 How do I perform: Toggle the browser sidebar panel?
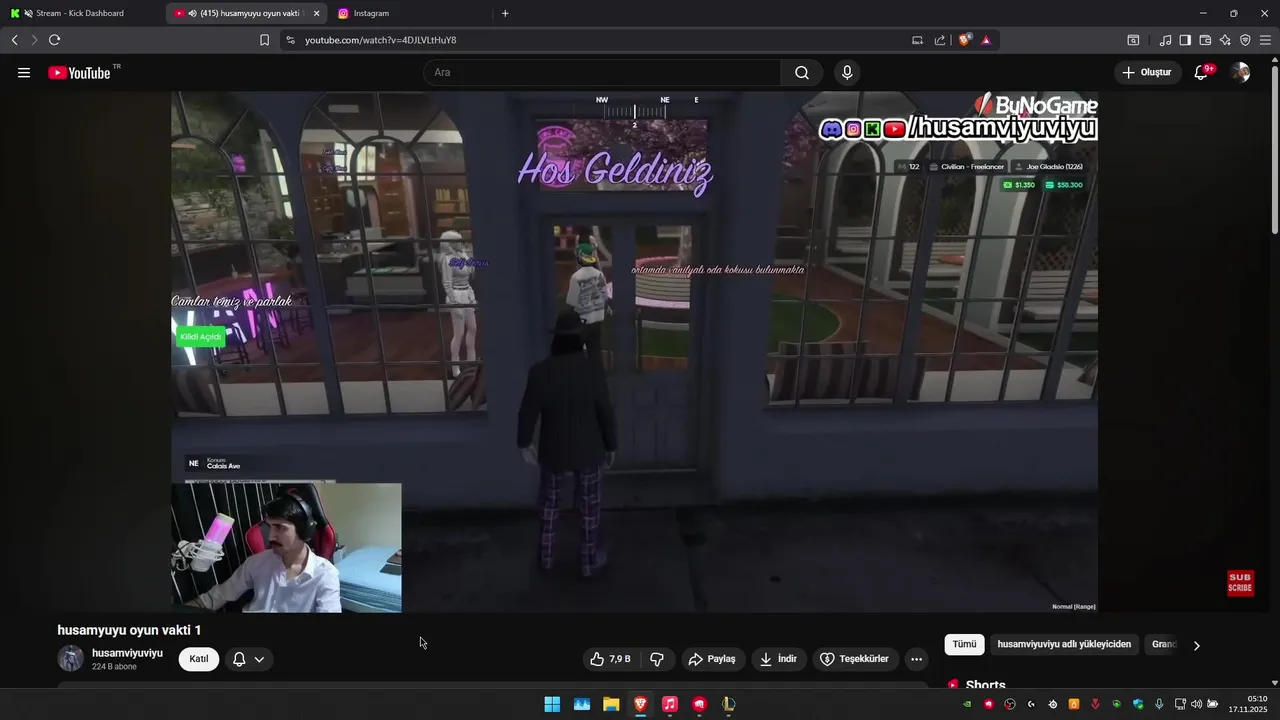(x=1185, y=40)
